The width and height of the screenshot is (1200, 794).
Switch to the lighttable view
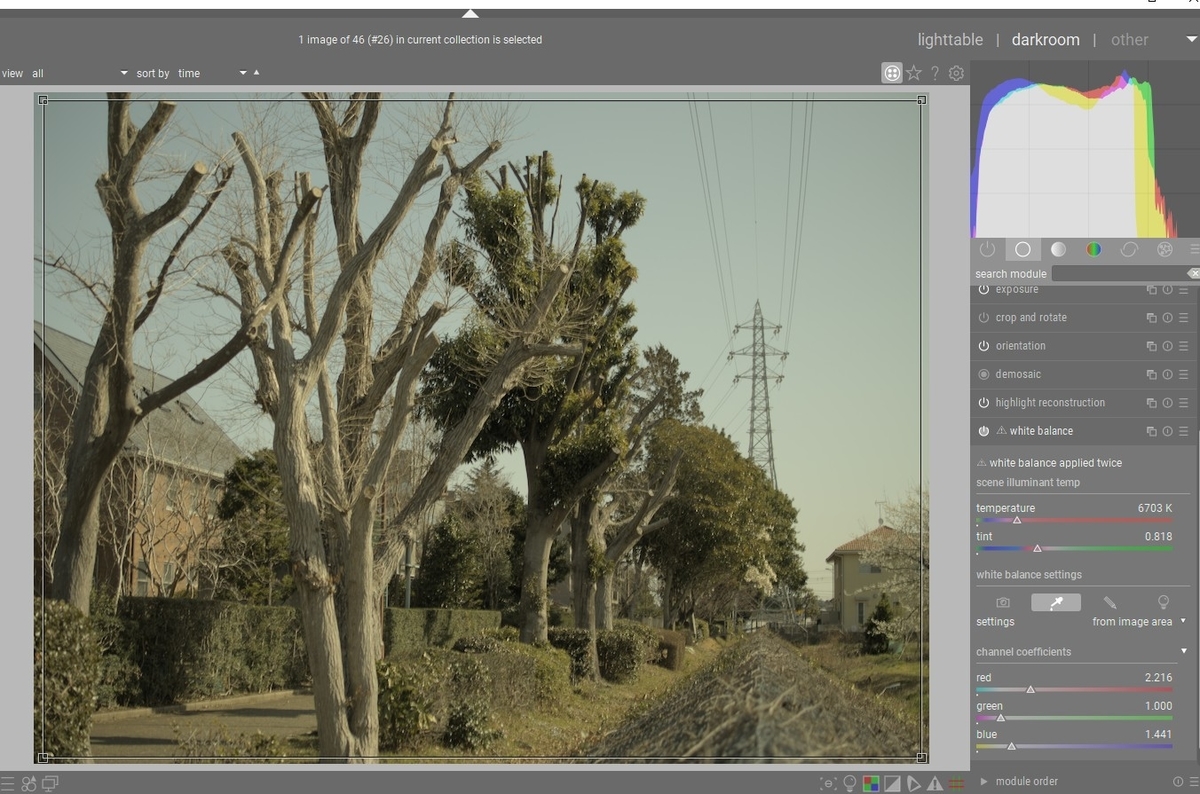[949, 39]
